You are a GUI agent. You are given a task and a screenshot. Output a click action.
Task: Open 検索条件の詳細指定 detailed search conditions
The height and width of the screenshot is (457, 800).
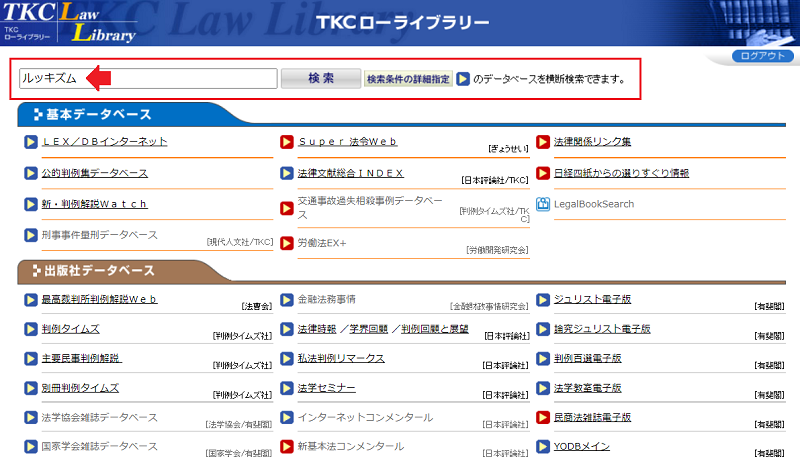click(408, 79)
